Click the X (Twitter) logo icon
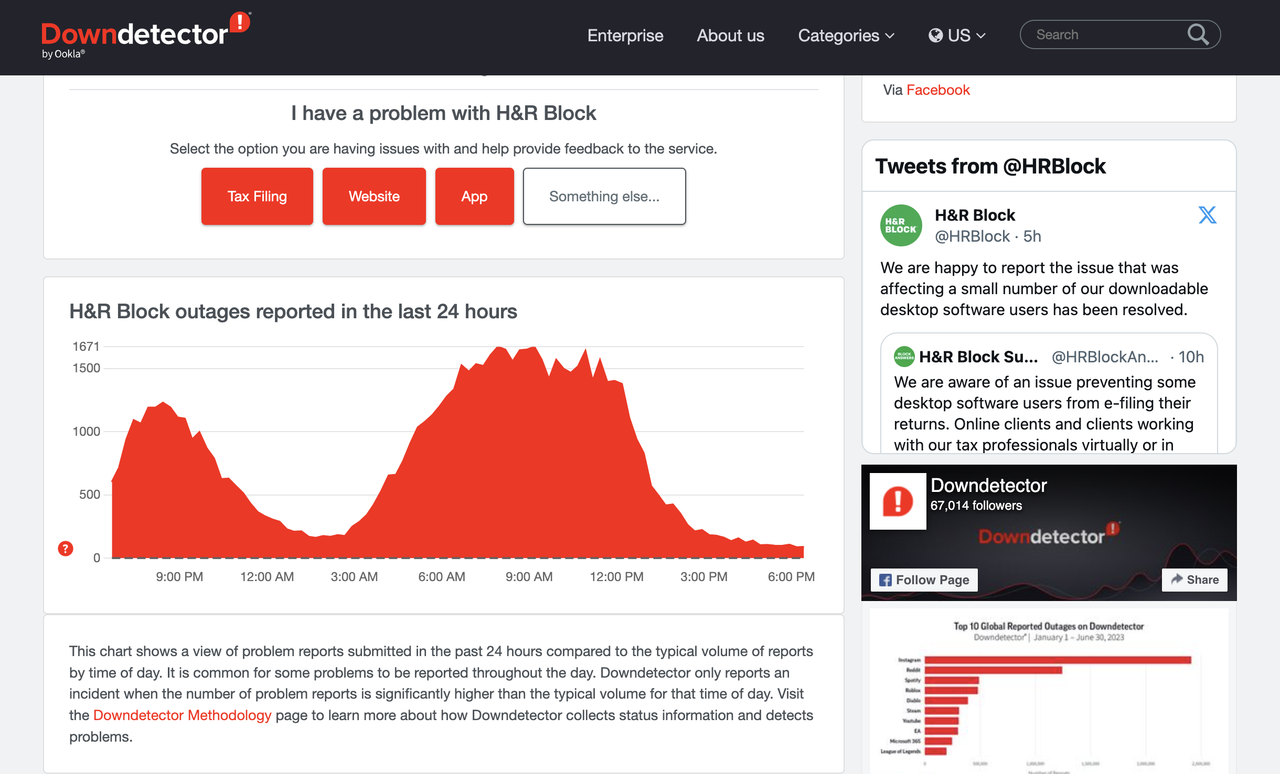 [x=1207, y=215]
